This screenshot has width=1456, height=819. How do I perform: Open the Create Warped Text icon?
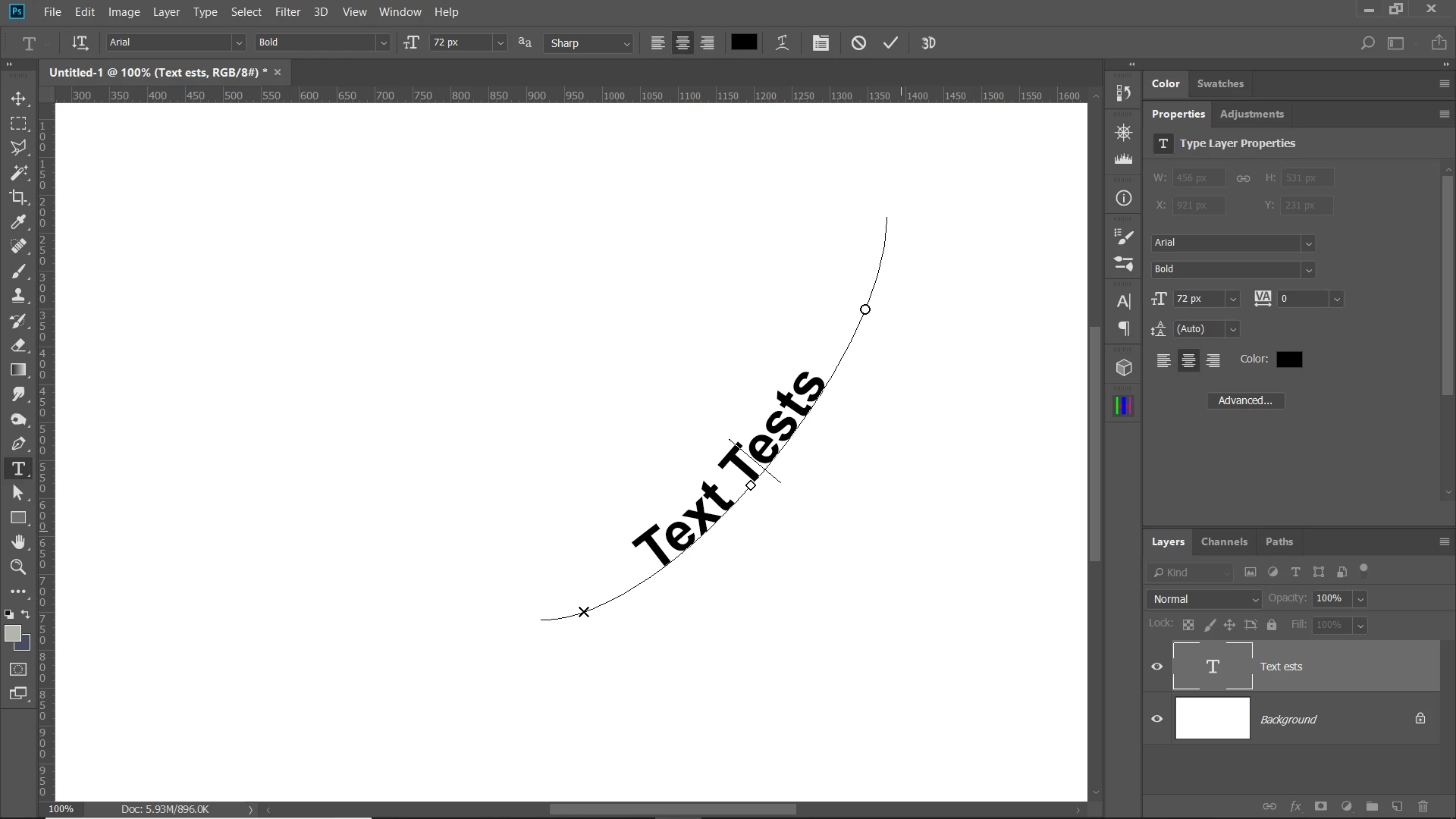click(782, 43)
